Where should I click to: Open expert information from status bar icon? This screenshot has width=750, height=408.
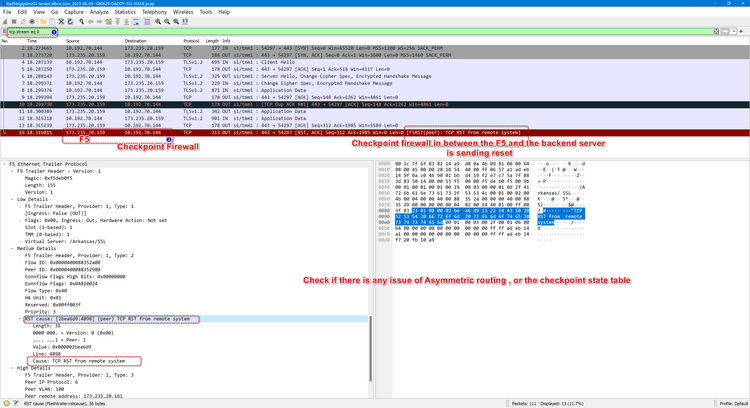[x=6, y=403]
